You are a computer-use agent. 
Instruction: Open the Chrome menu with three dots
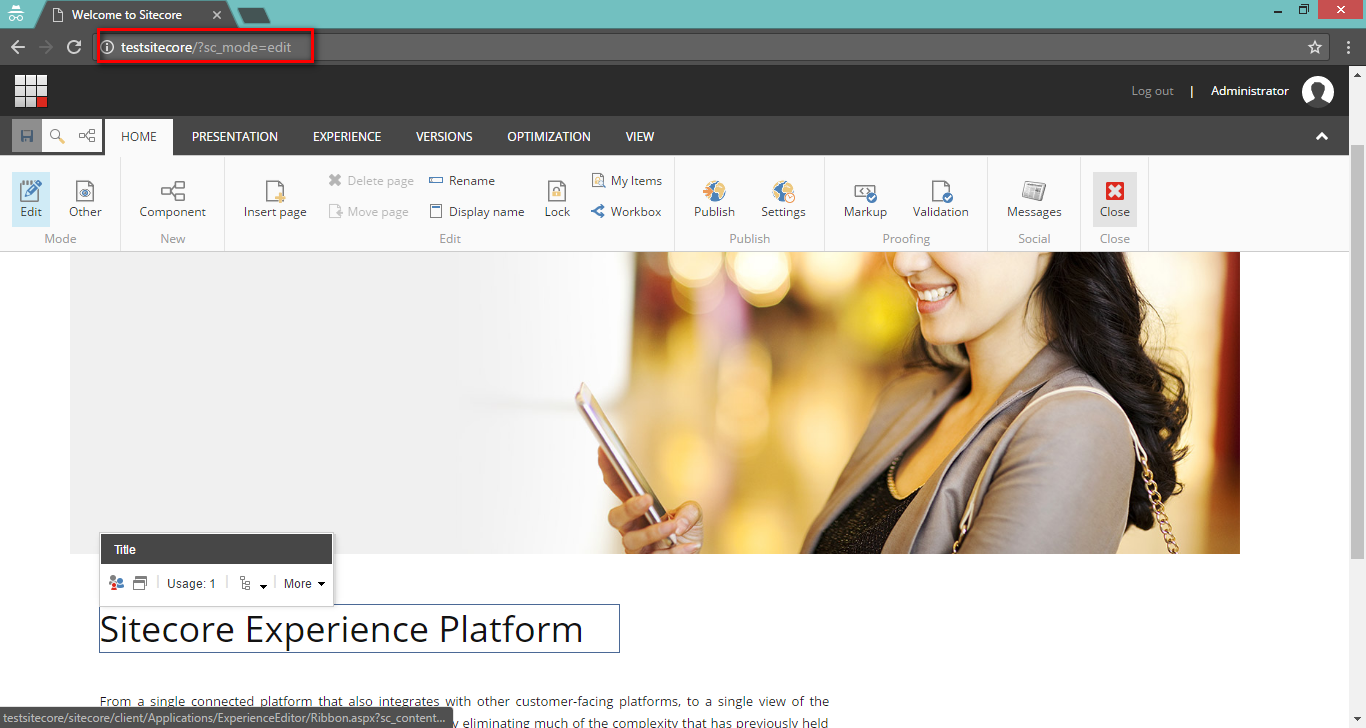[1350, 47]
